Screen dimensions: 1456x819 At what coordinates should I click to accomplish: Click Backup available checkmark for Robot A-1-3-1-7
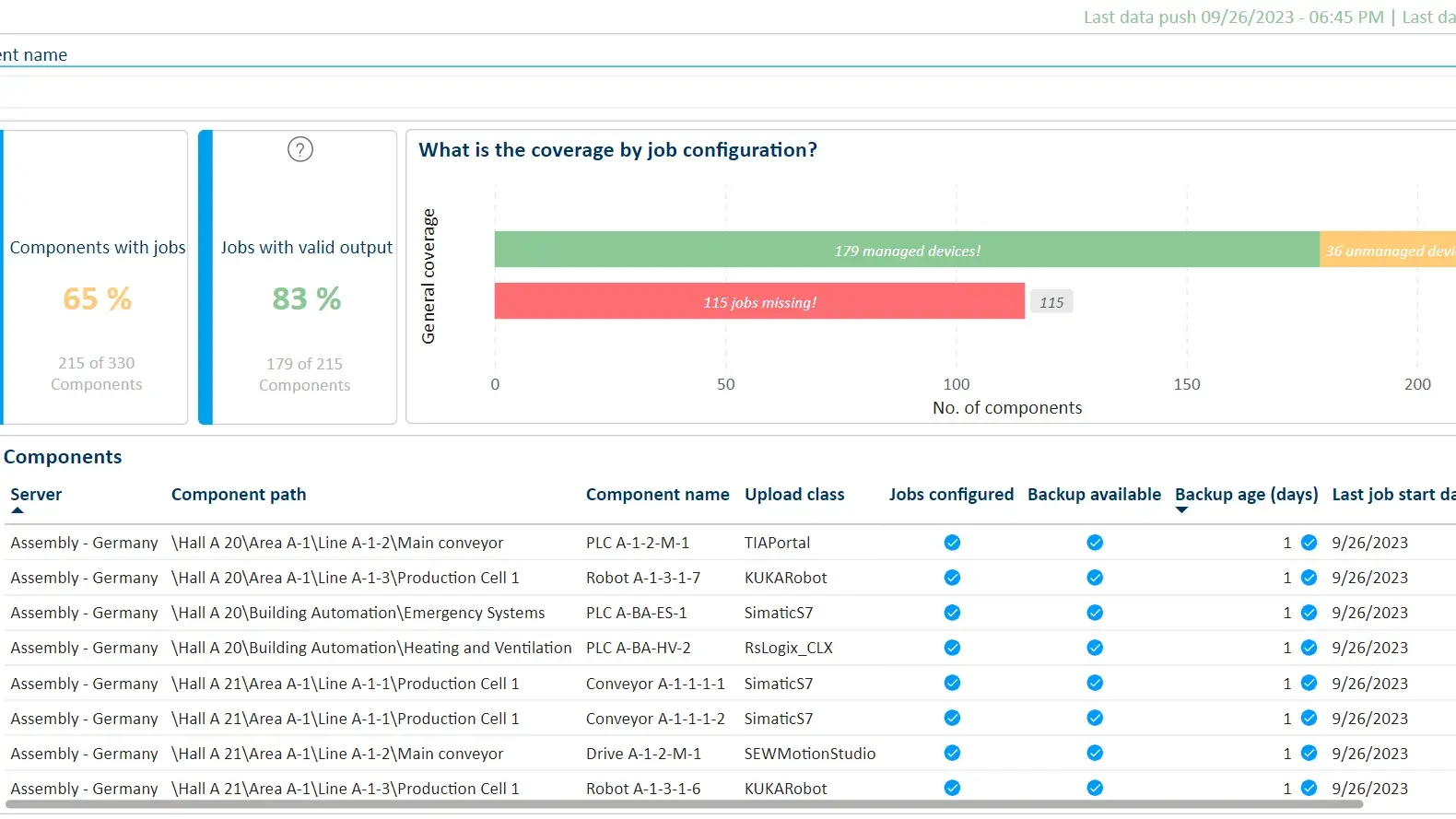(1095, 578)
